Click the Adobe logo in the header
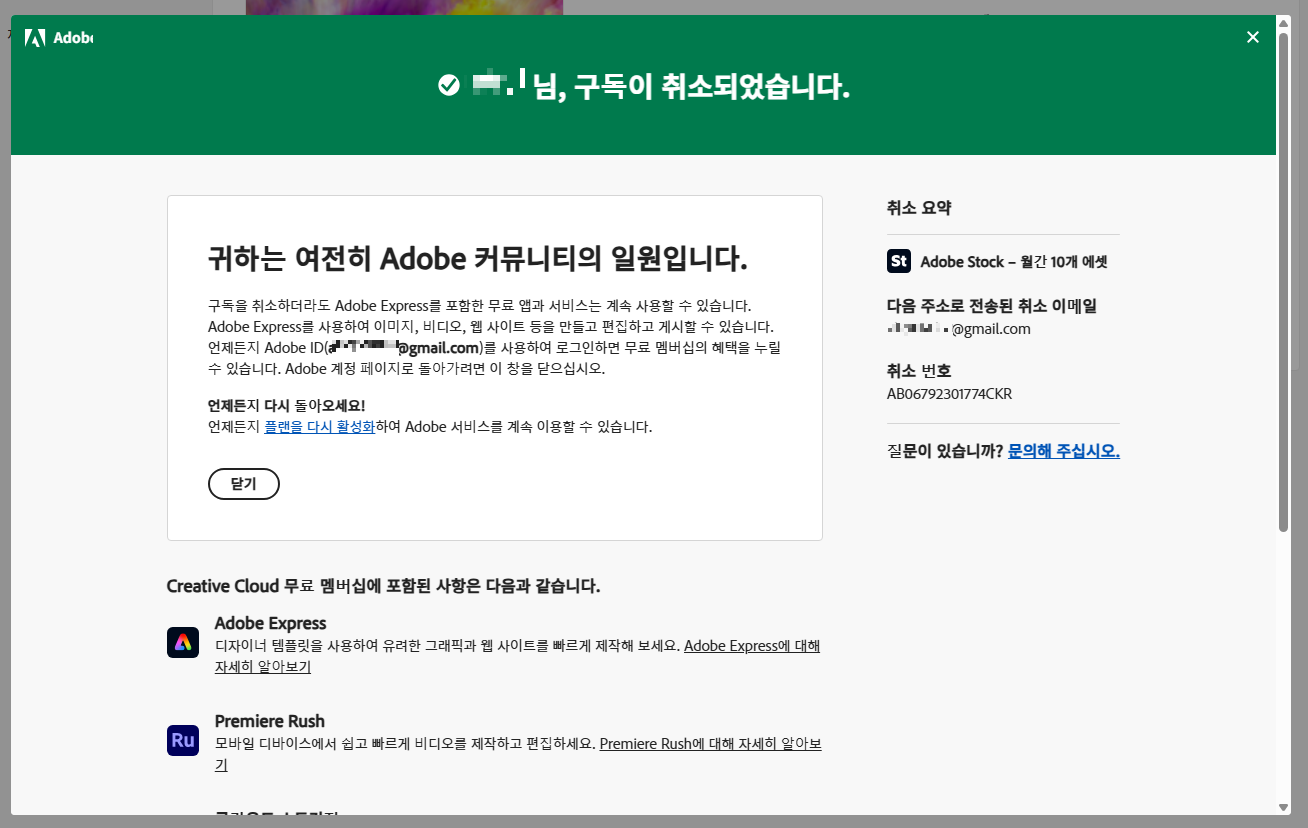Viewport: 1308px width, 828px height. click(58, 38)
